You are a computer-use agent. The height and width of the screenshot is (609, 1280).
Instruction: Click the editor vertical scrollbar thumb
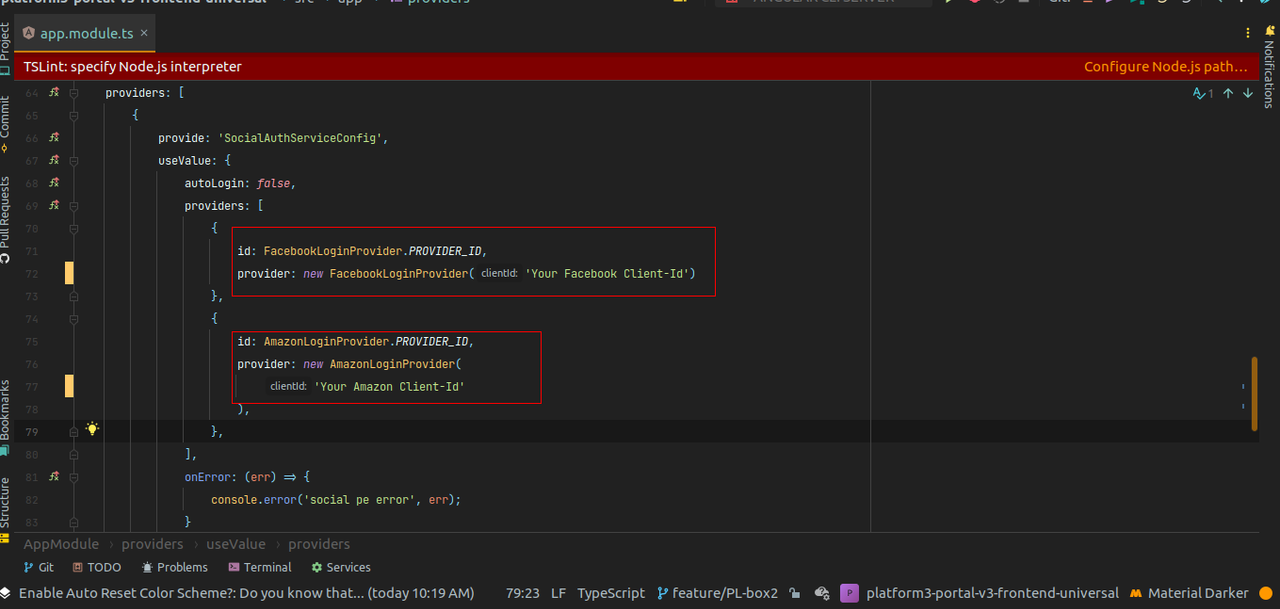click(x=1254, y=394)
